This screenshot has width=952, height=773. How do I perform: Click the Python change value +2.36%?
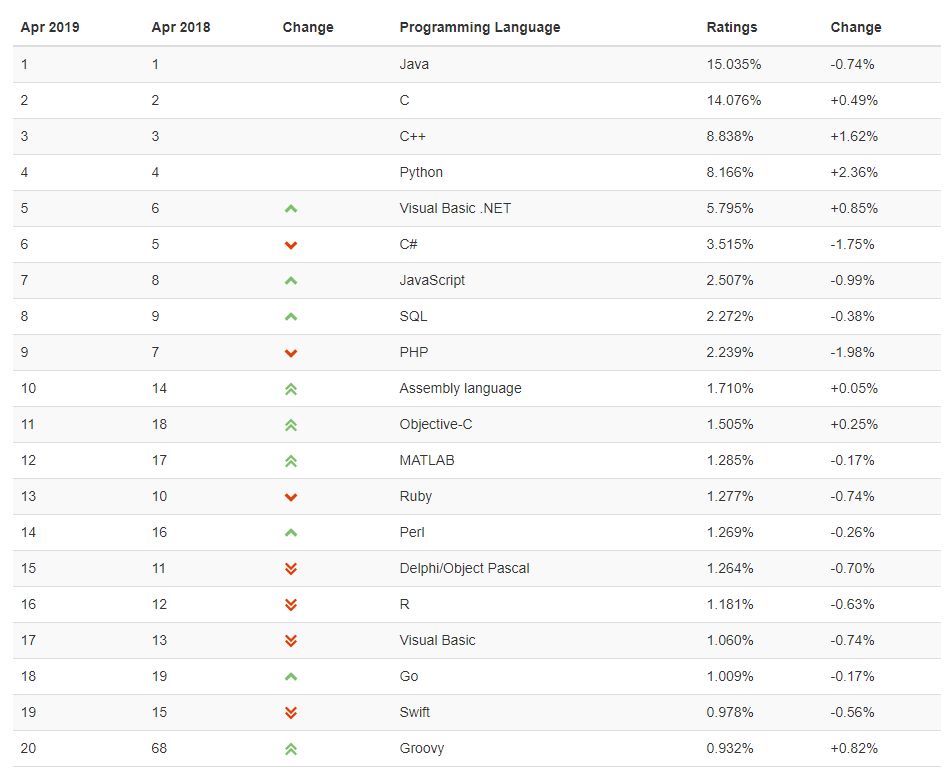point(854,172)
